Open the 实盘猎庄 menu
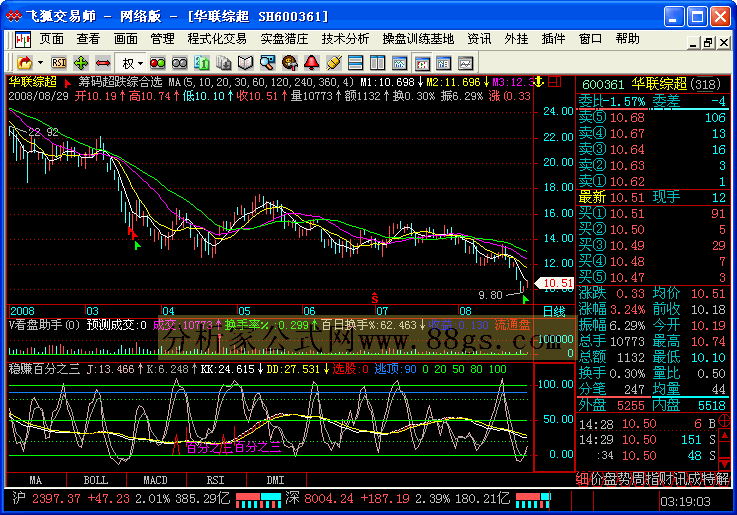This screenshot has height=515, width=737. pyautogui.click(x=284, y=39)
